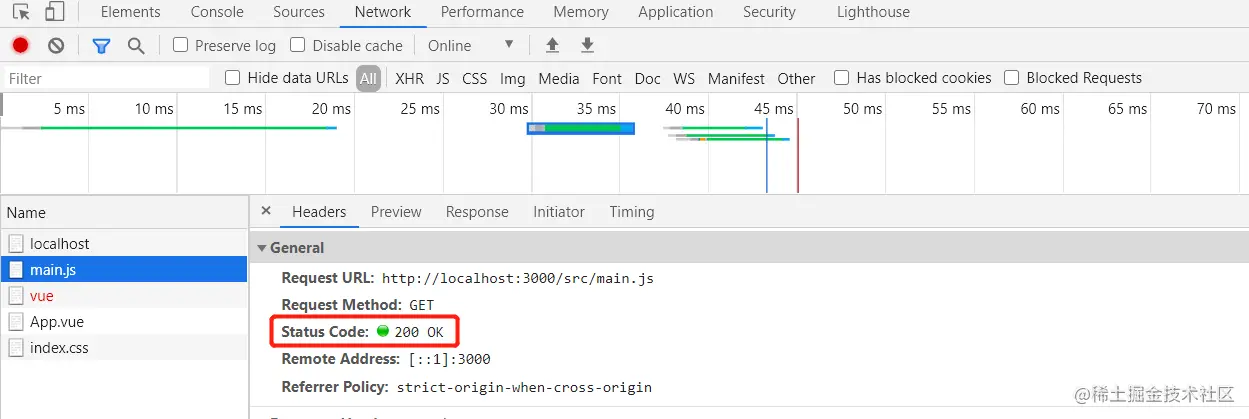Toggle device toolbar icon
The image size is (1249, 419).
coord(54,12)
